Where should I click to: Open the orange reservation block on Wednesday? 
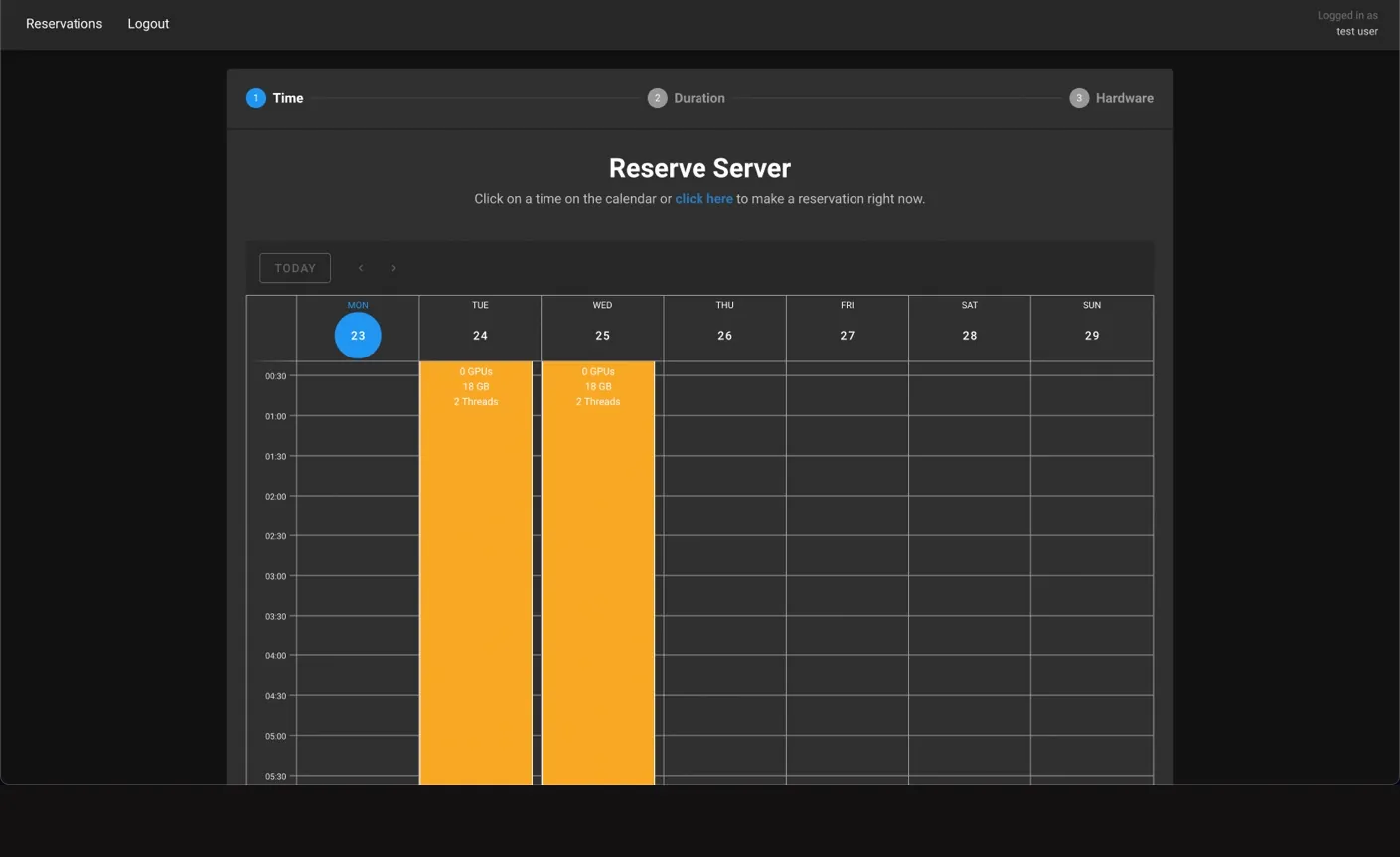click(x=598, y=573)
